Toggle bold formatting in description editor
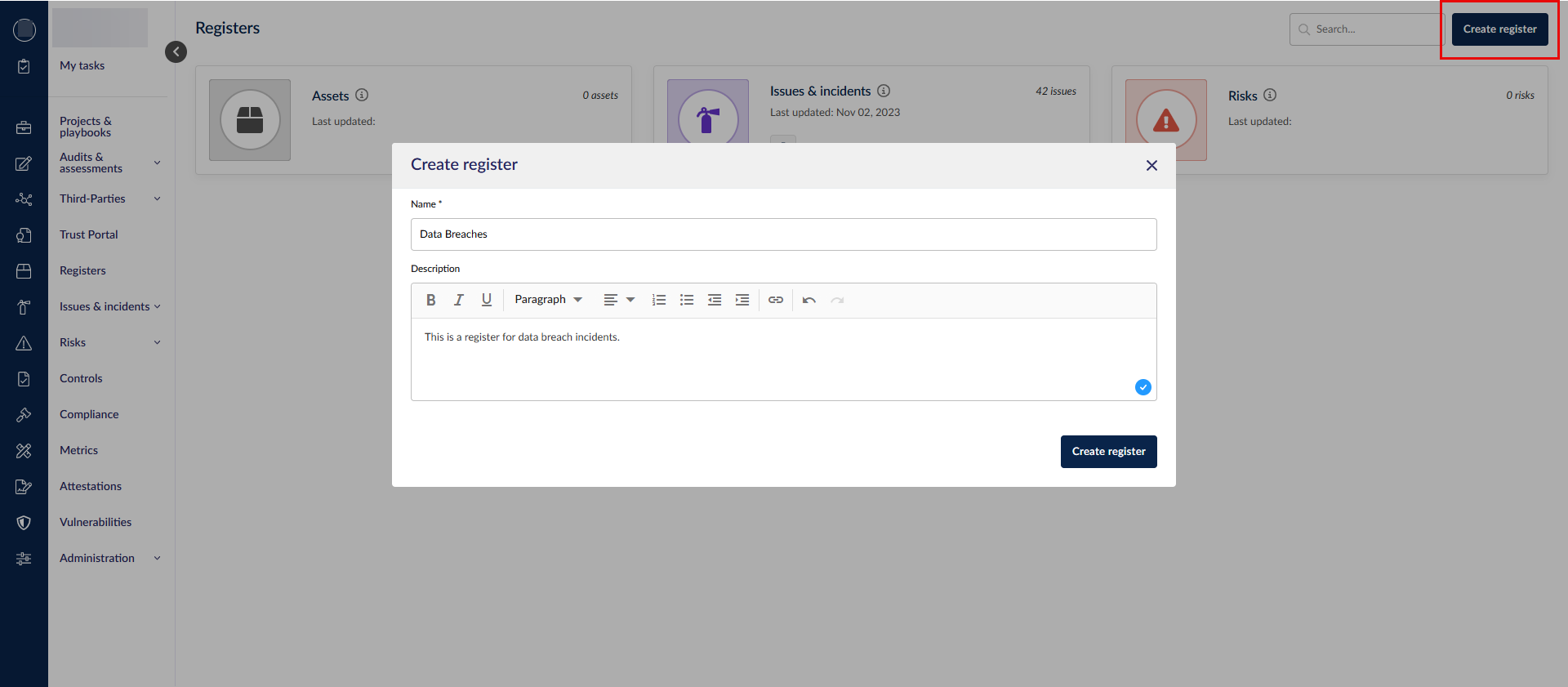The image size is (1568, 687). (430, 300)
